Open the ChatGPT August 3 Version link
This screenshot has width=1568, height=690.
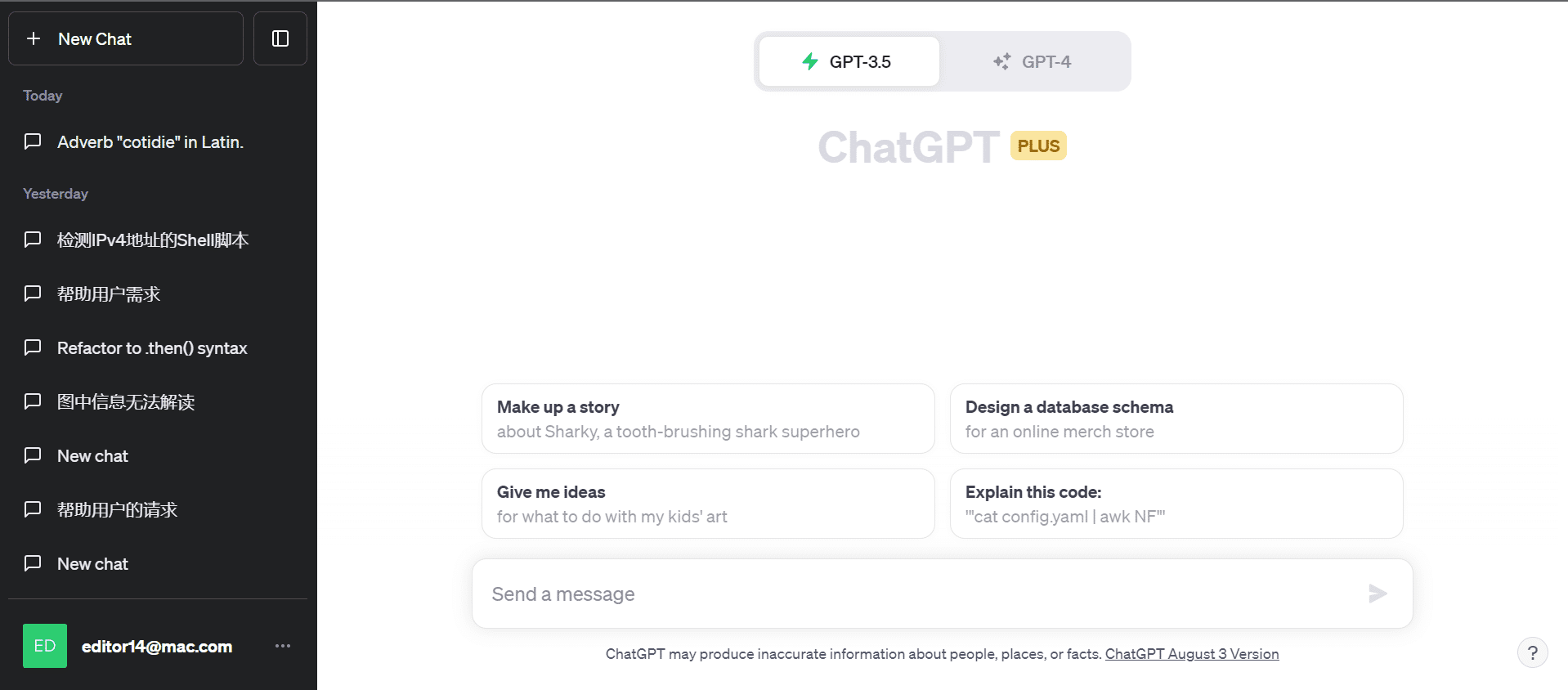point(1192,654)
